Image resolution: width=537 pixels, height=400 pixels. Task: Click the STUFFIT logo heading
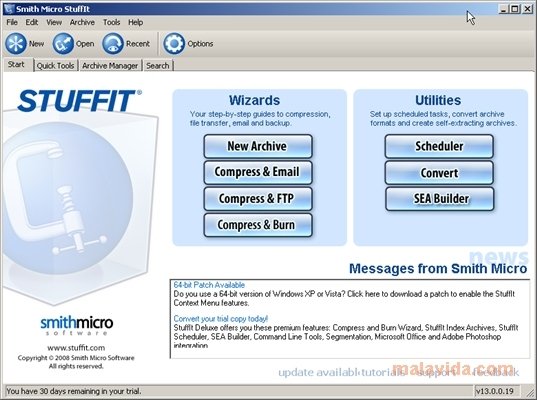[79, 101]
